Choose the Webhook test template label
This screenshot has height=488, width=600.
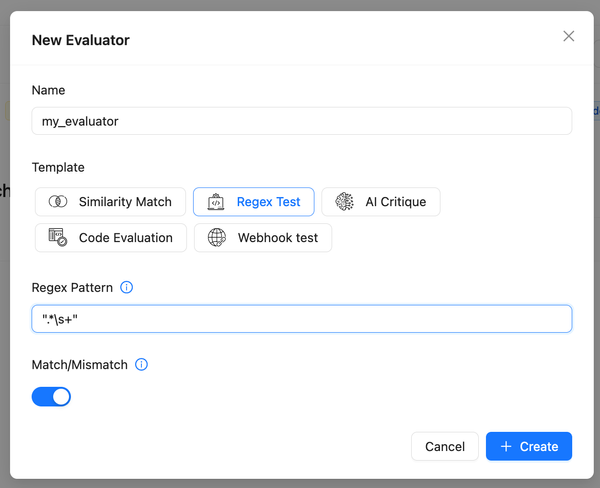277,238
